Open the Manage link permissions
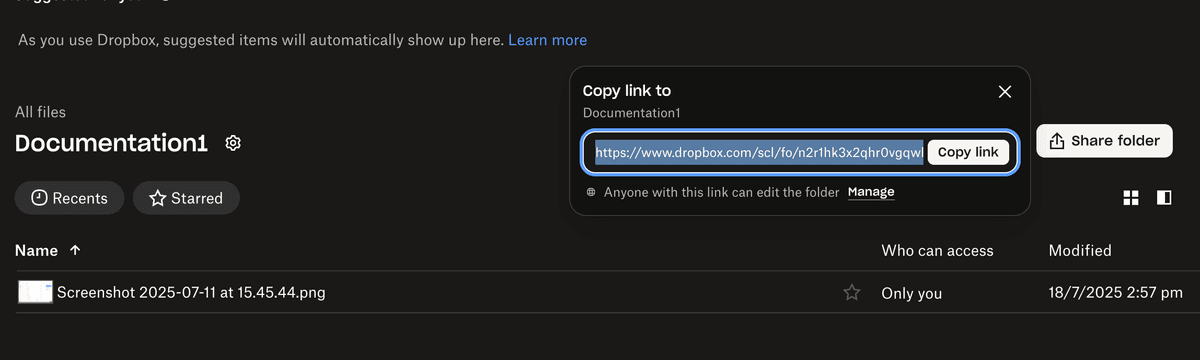Screen dimensions: 1200x360 871,192
